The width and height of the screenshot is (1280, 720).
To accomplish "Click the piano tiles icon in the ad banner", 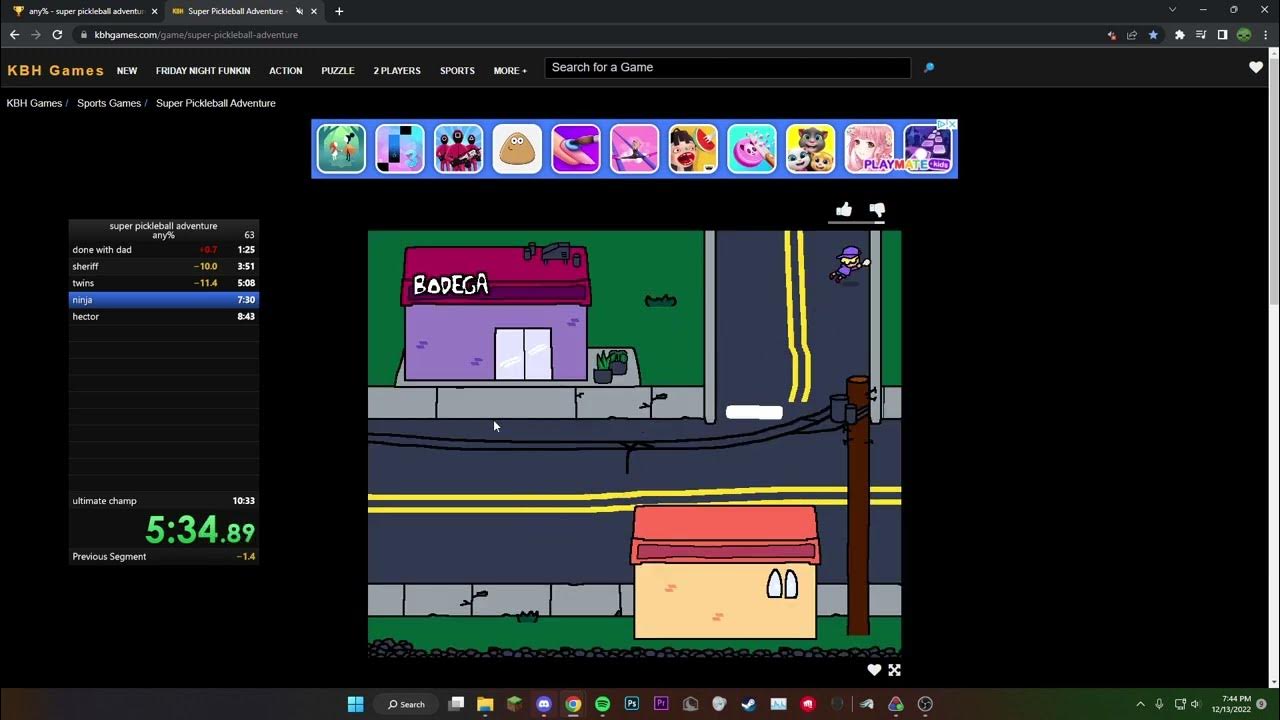I will click(x=400, y=149).
